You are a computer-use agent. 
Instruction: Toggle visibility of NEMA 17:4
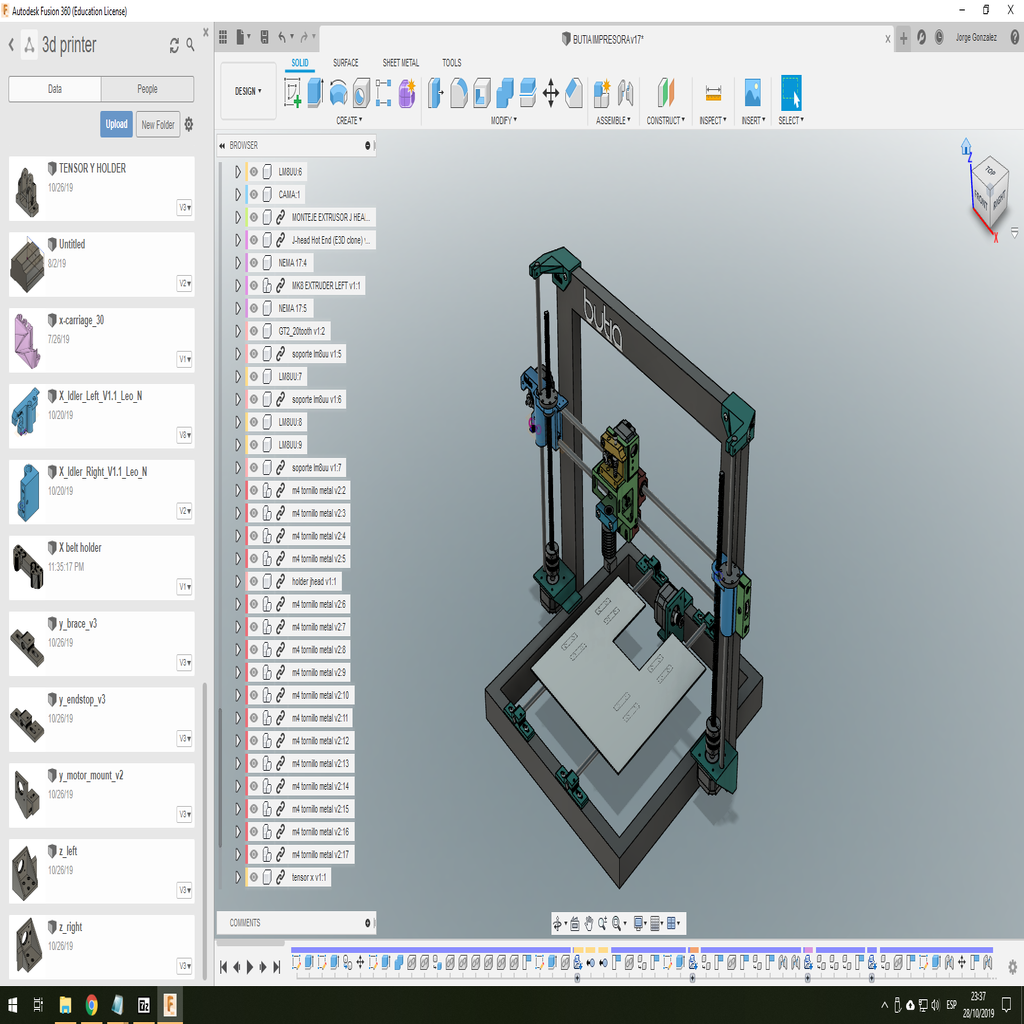[254, 263]
